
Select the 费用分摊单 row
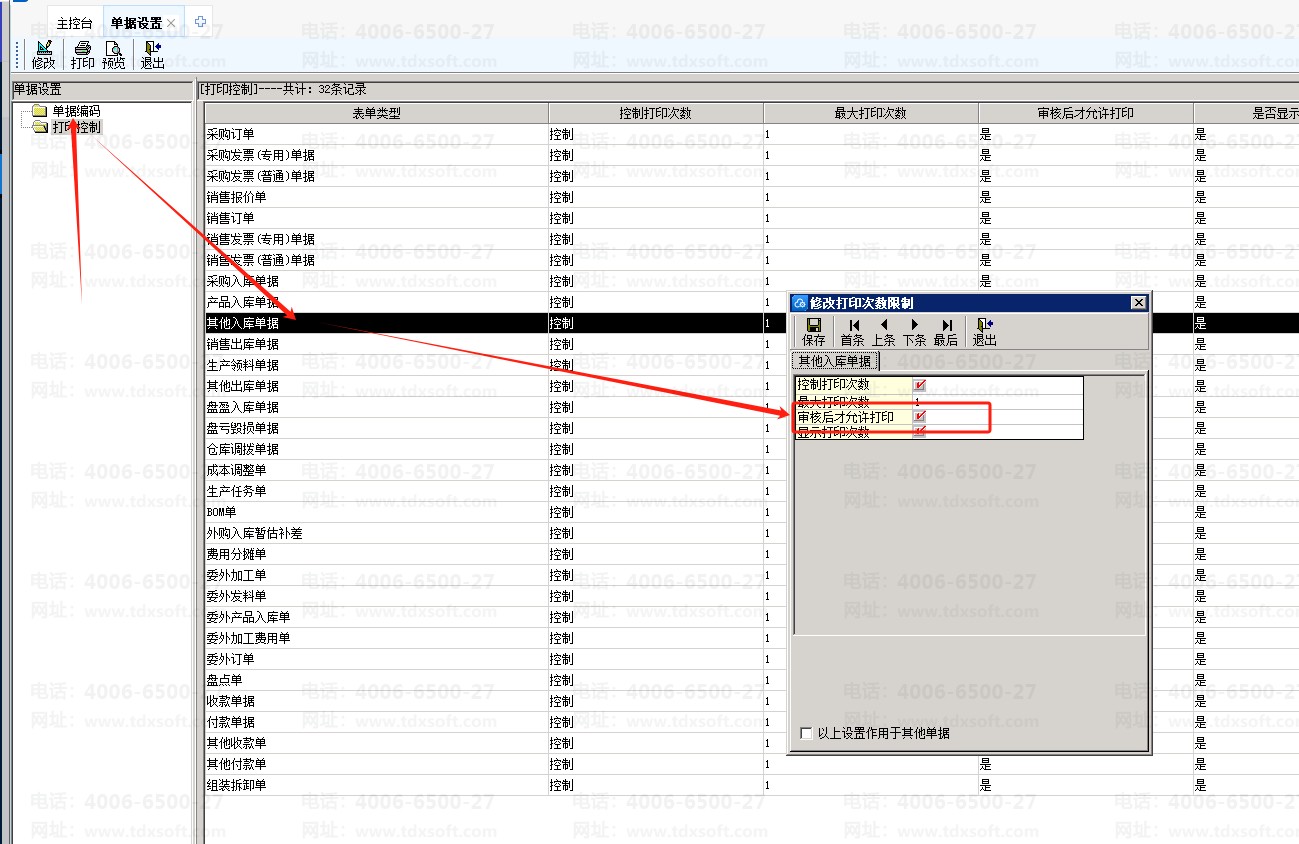pyautogui.click(x=752, y=554)
